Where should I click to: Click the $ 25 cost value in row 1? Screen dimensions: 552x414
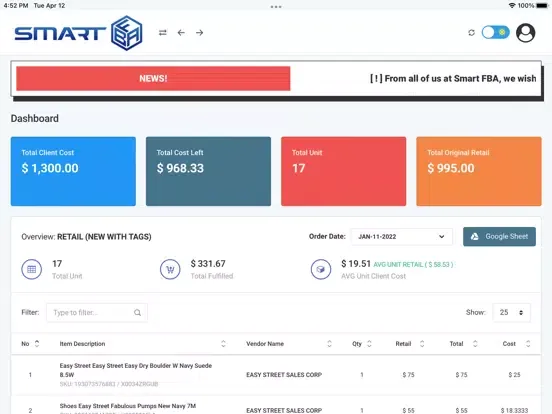click(514, 375)
